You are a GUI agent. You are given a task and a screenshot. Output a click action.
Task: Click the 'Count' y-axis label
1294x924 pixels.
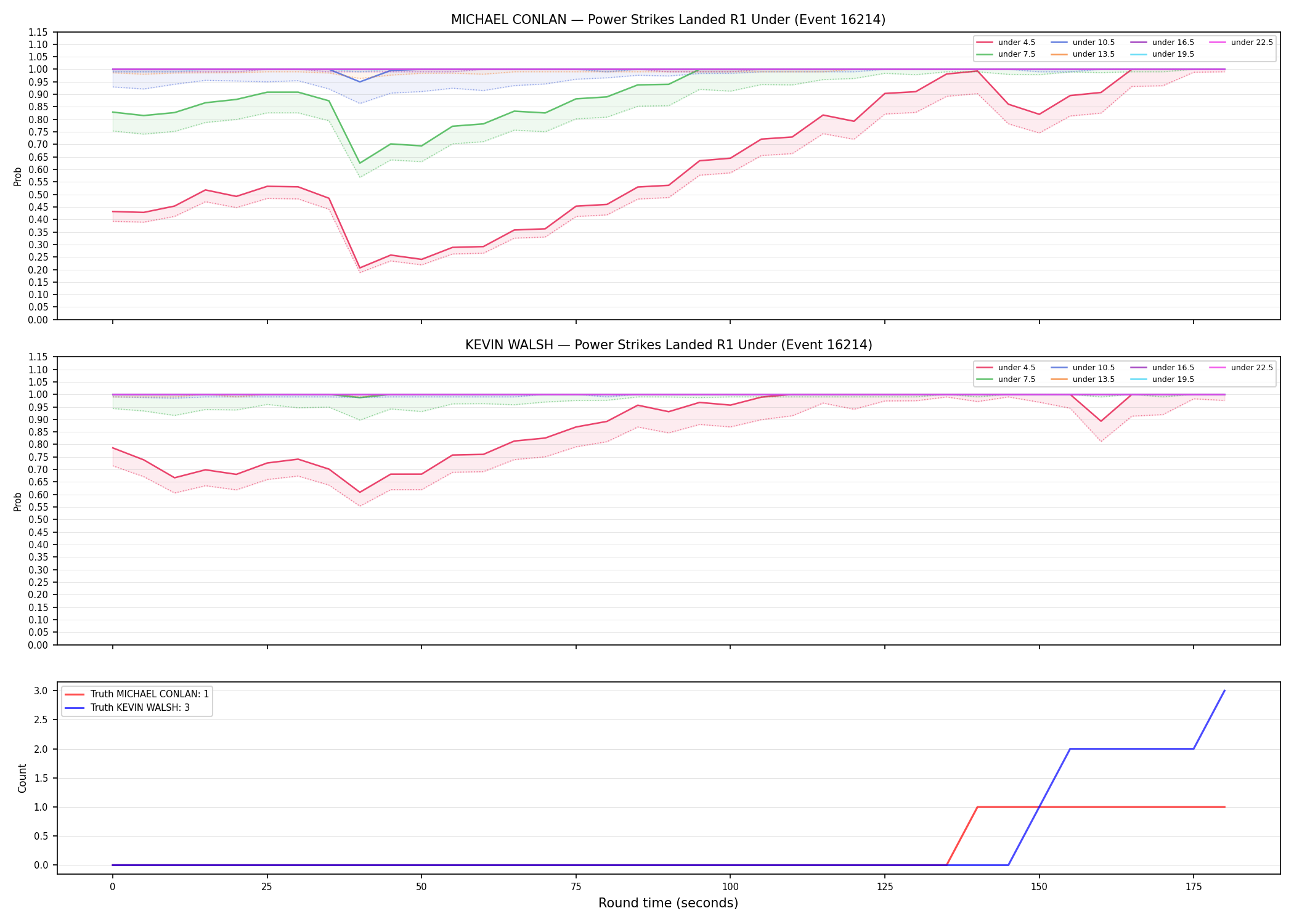coord(23,778)
